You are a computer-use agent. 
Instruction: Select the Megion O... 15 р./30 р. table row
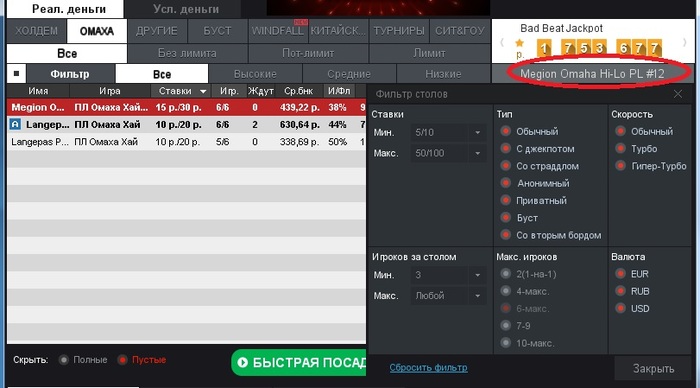click(x=187, y=108)
